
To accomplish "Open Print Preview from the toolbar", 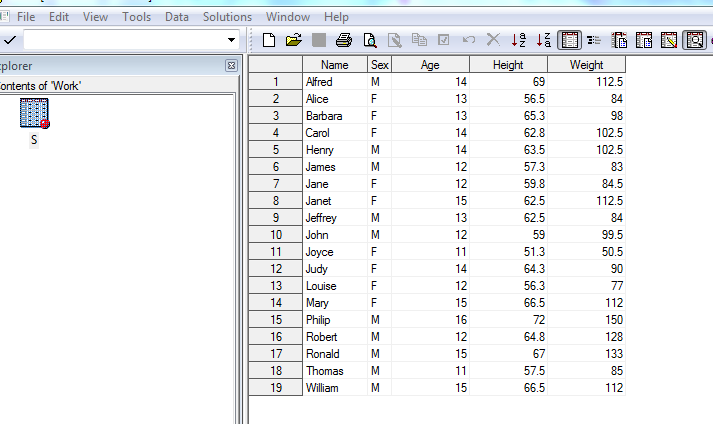I will click(x=369, y=40).
